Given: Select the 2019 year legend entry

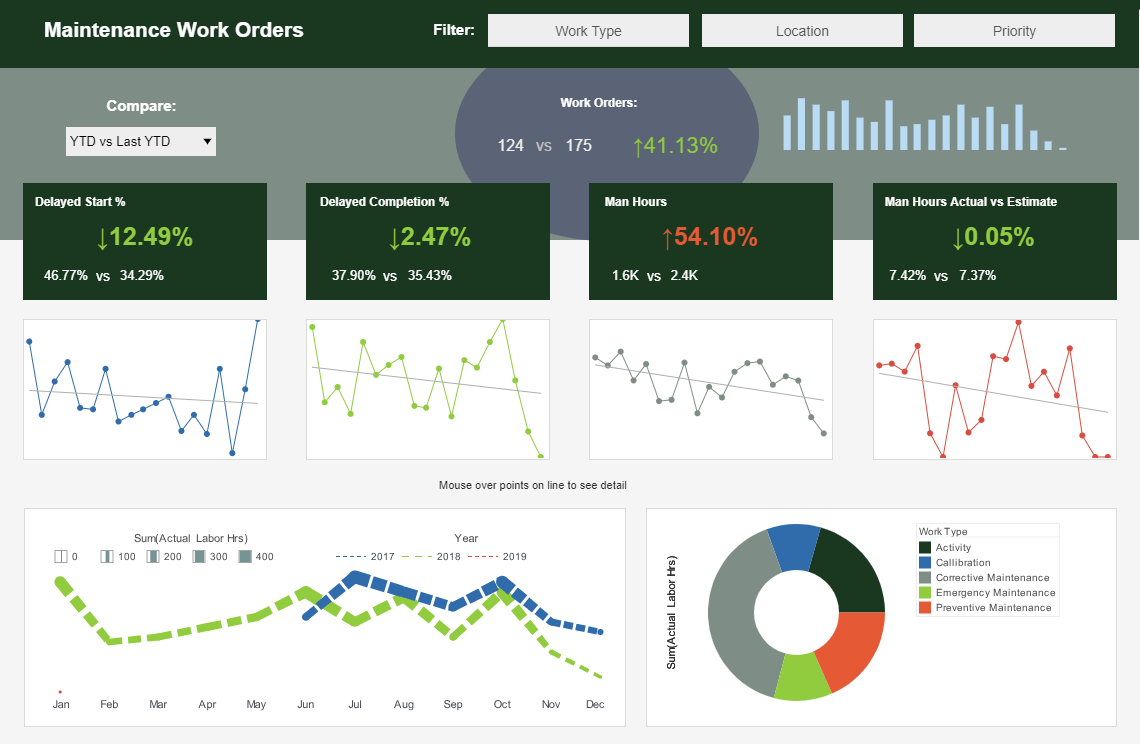Looking at the screenshot, I should tap(497, 556).
